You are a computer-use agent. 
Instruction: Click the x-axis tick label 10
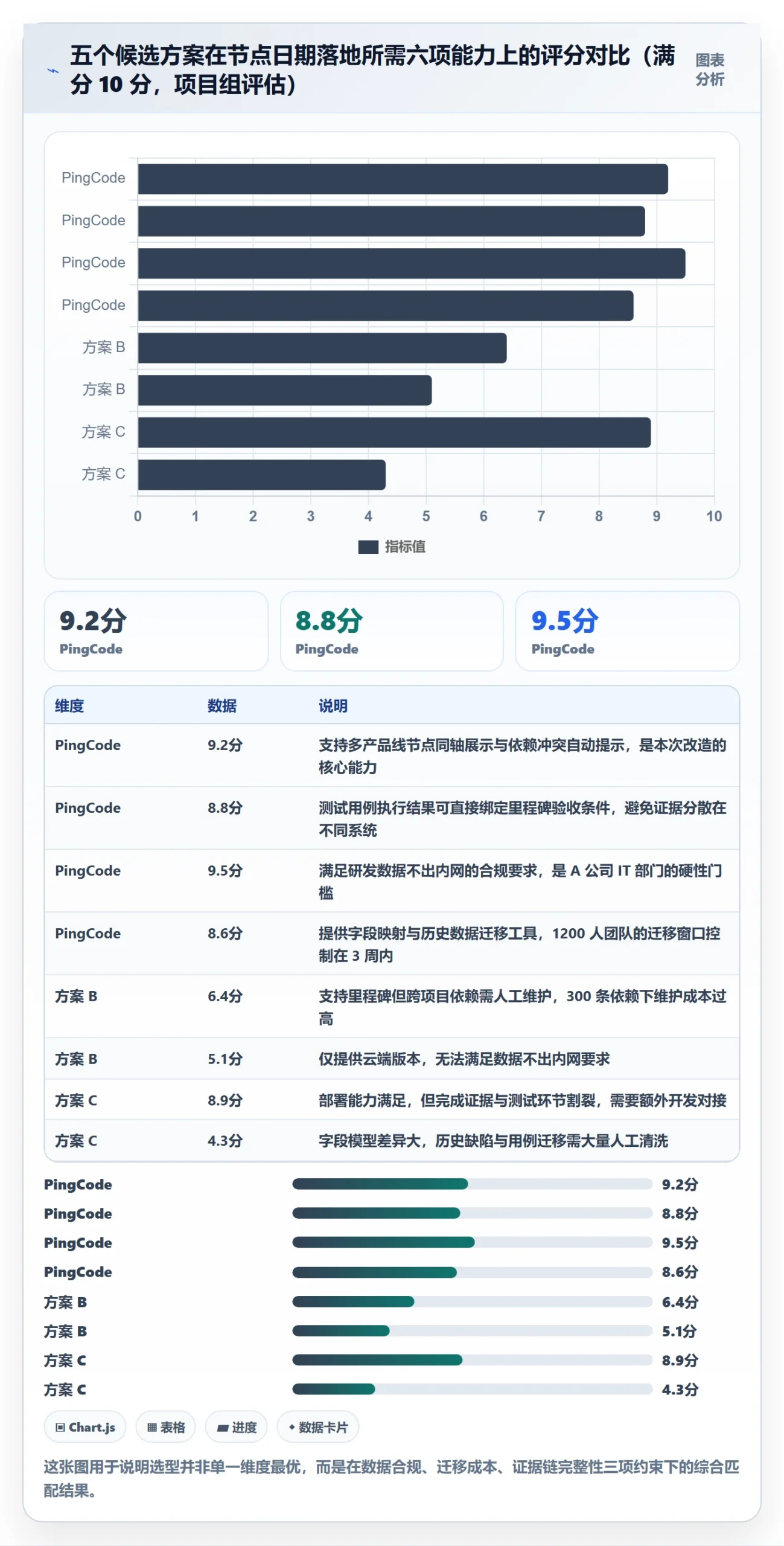click(x=714, y=516)
